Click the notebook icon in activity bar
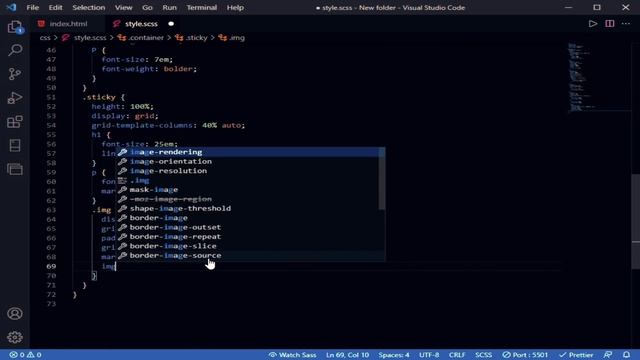This screenshot has height=360, width=640. pyautogui.click(x=15, y=145)
